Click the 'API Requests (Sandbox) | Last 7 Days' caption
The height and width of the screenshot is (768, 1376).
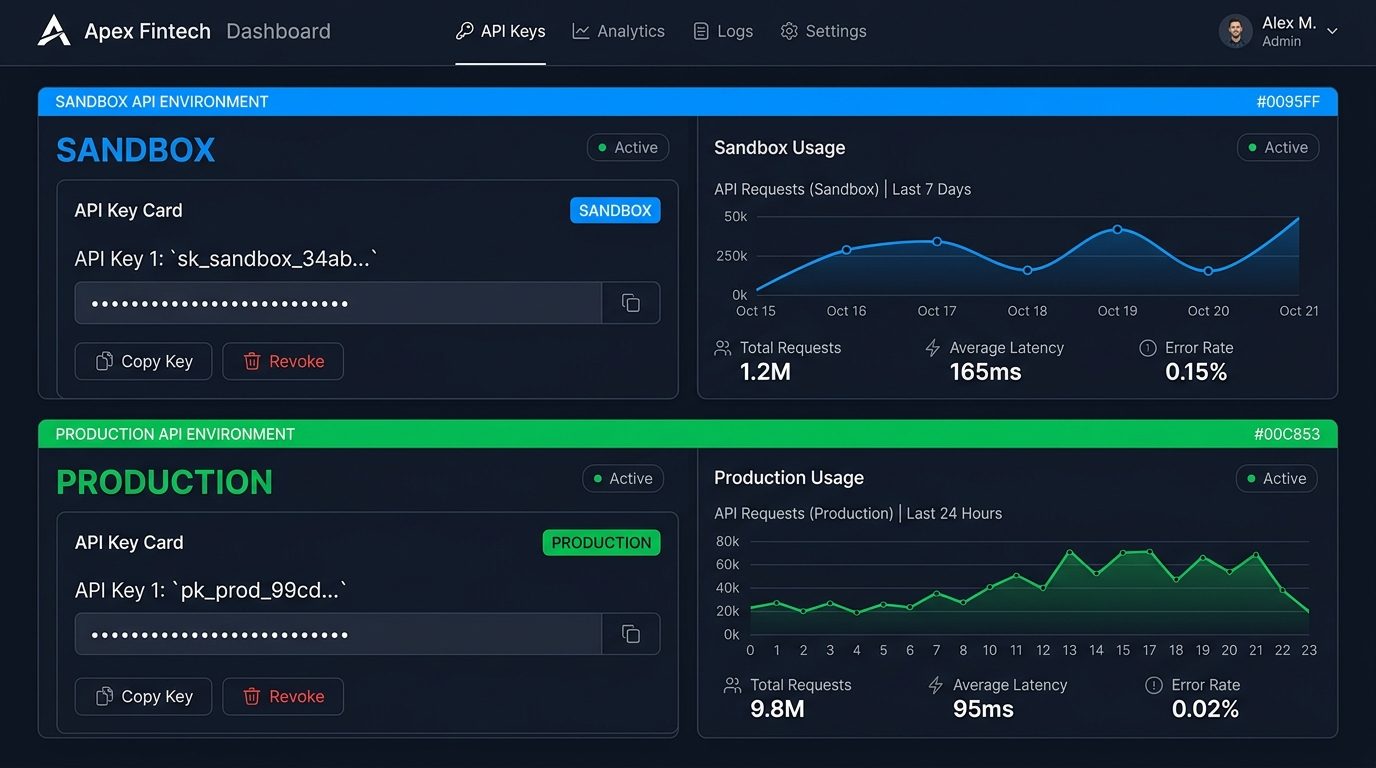(x=842, y=189)
